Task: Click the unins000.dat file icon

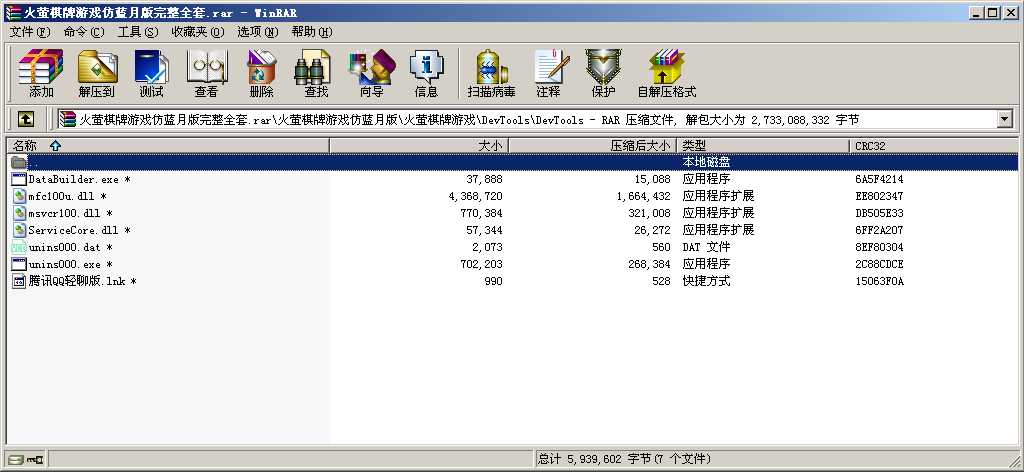Action: (x=19, y=247)
